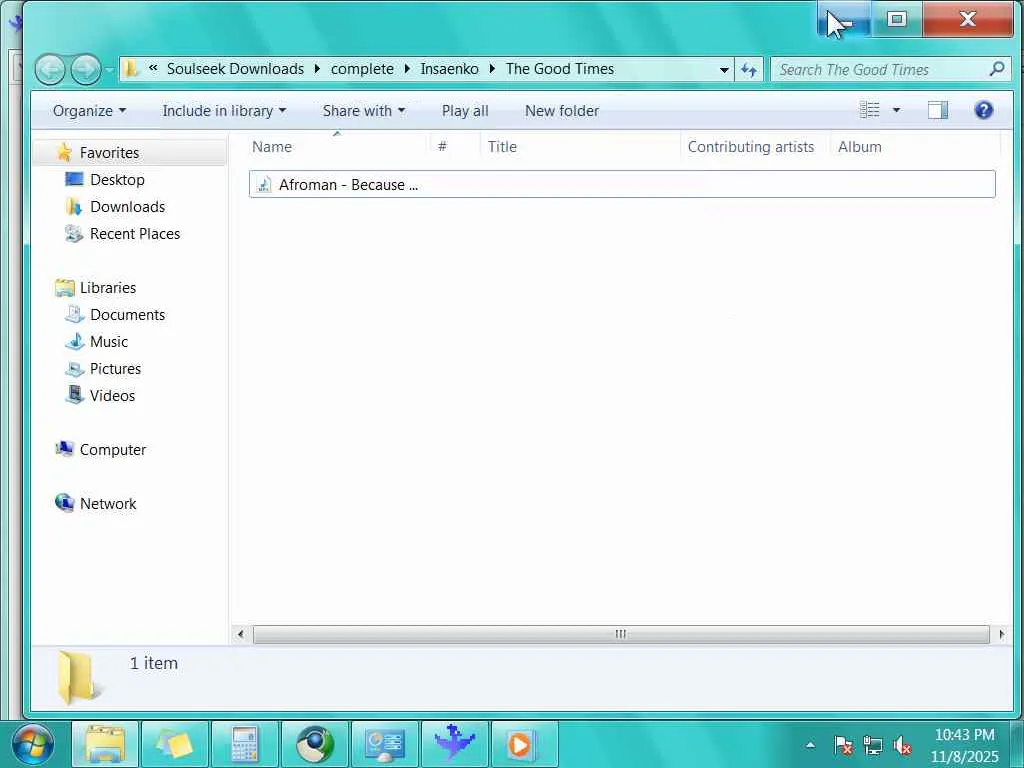Open Windows Explorer from taskbar

click(104, 744)
